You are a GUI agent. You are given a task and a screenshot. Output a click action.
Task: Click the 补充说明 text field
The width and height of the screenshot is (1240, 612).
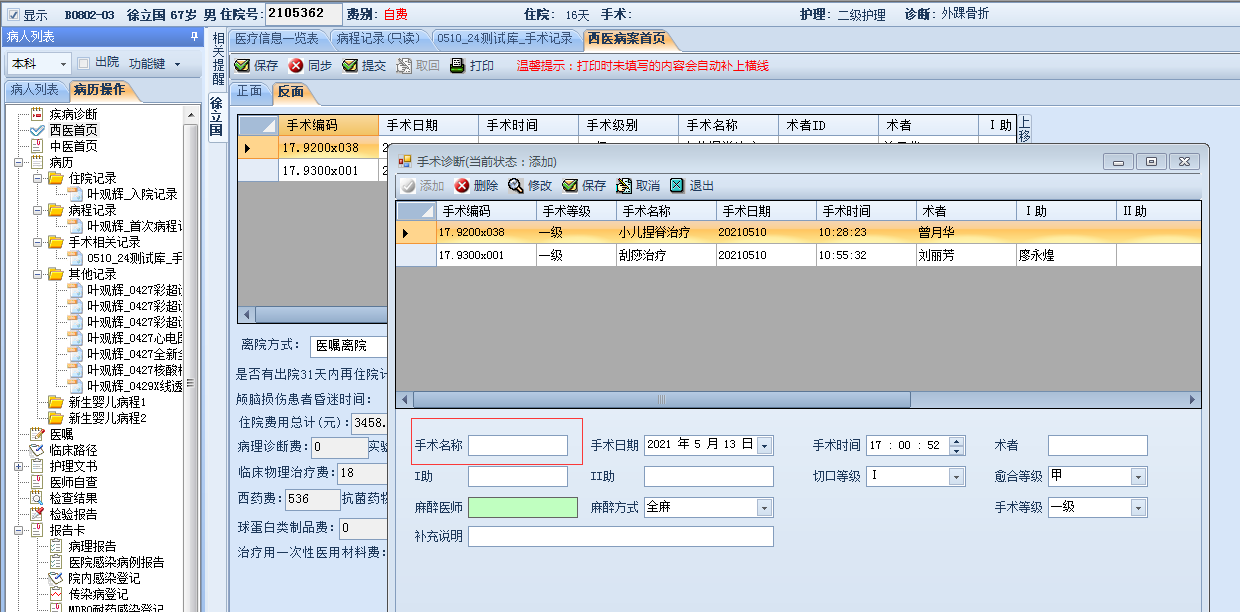pos(621,536)
